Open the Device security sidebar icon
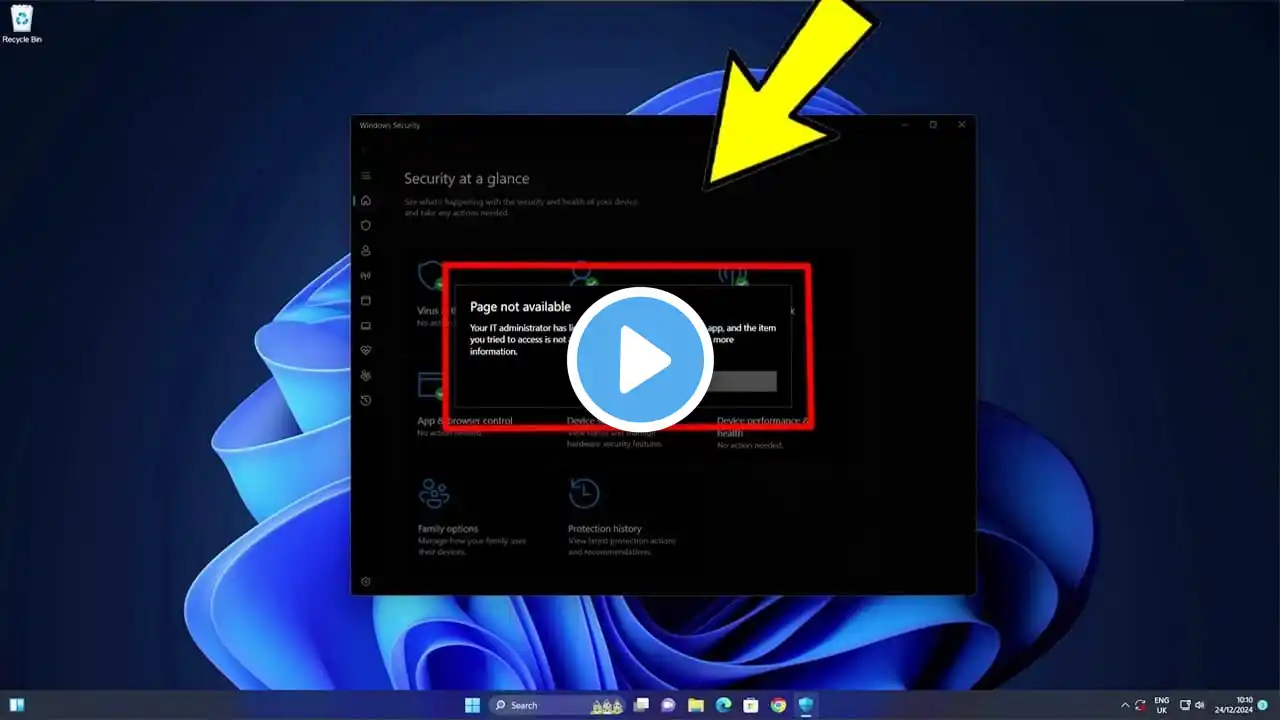This screenshot has width=1280, height=720. pos(366,326)
